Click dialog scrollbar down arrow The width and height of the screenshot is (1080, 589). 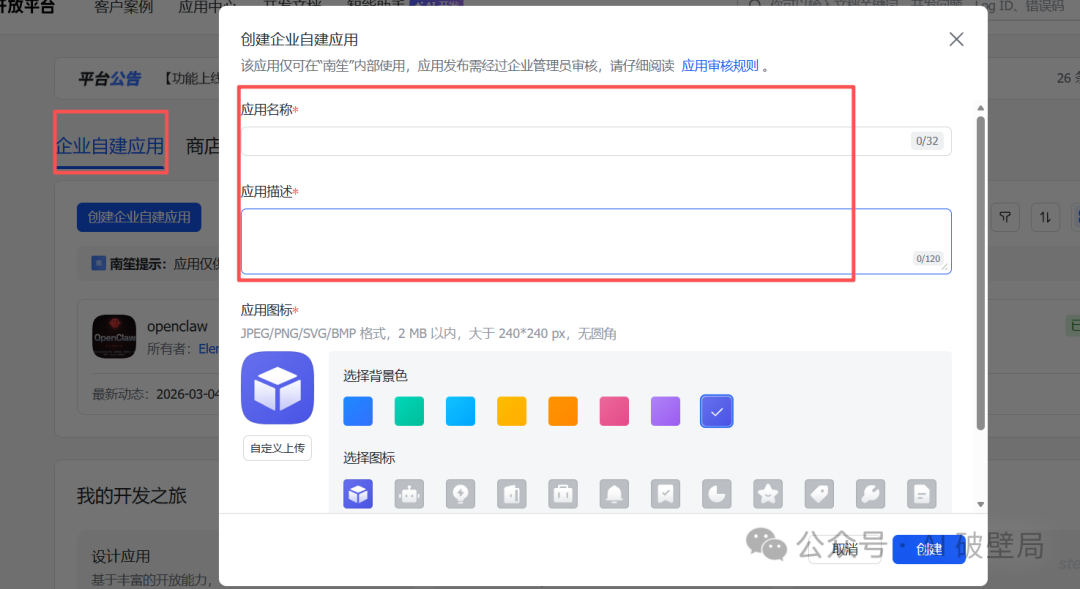[980, 504]
